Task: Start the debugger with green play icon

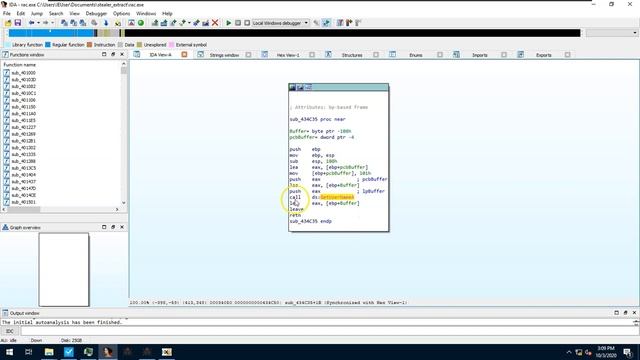Action: (x=229, y=23)
